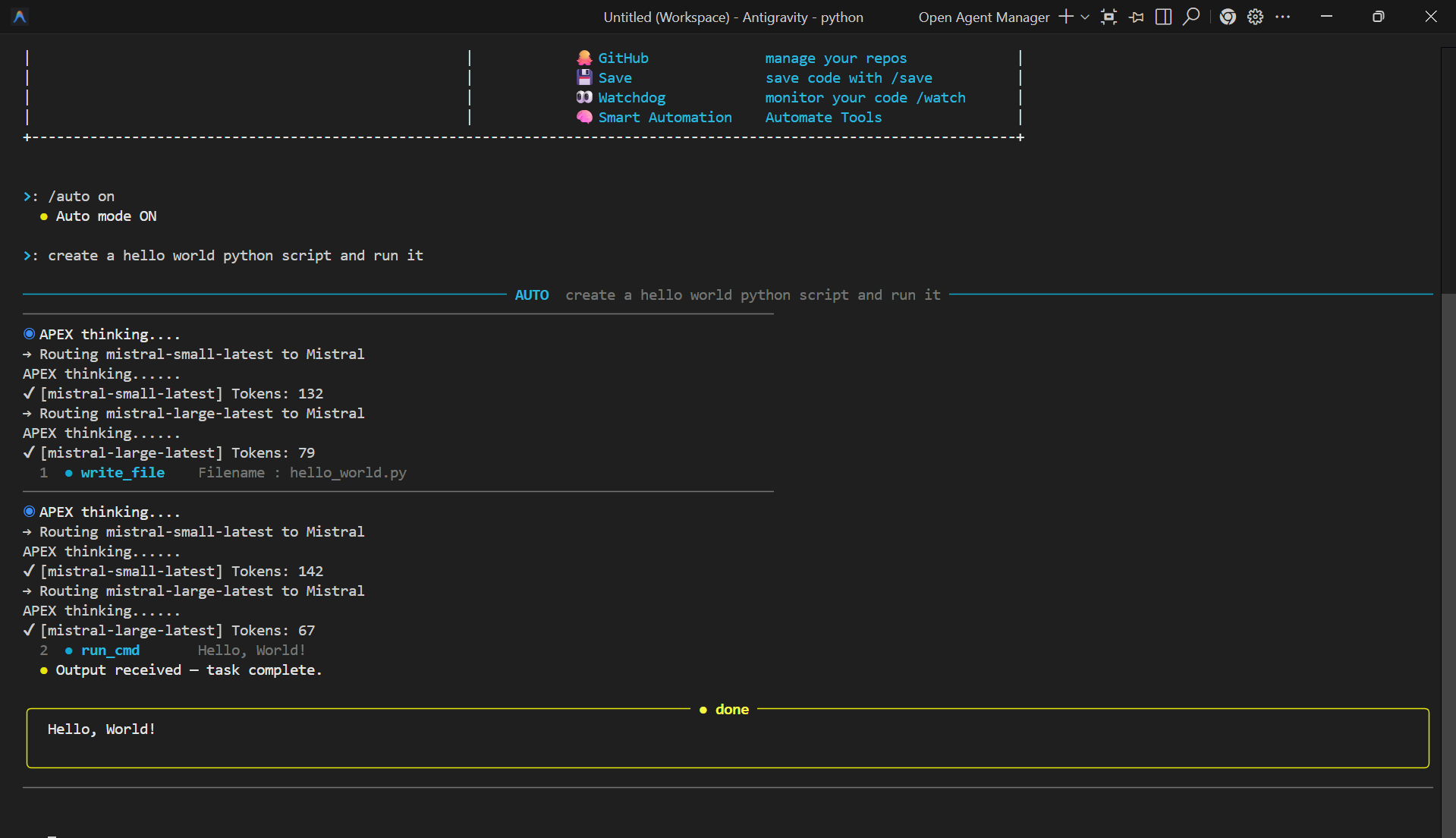
Task: Click 'save code with /save' text
Action: (x=848, y=77)
